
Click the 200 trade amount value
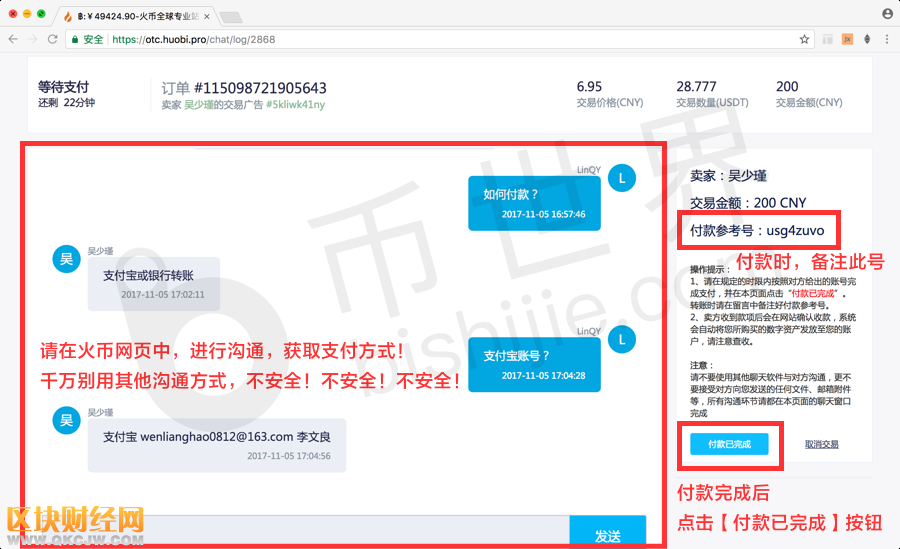(x=787, y=86)
